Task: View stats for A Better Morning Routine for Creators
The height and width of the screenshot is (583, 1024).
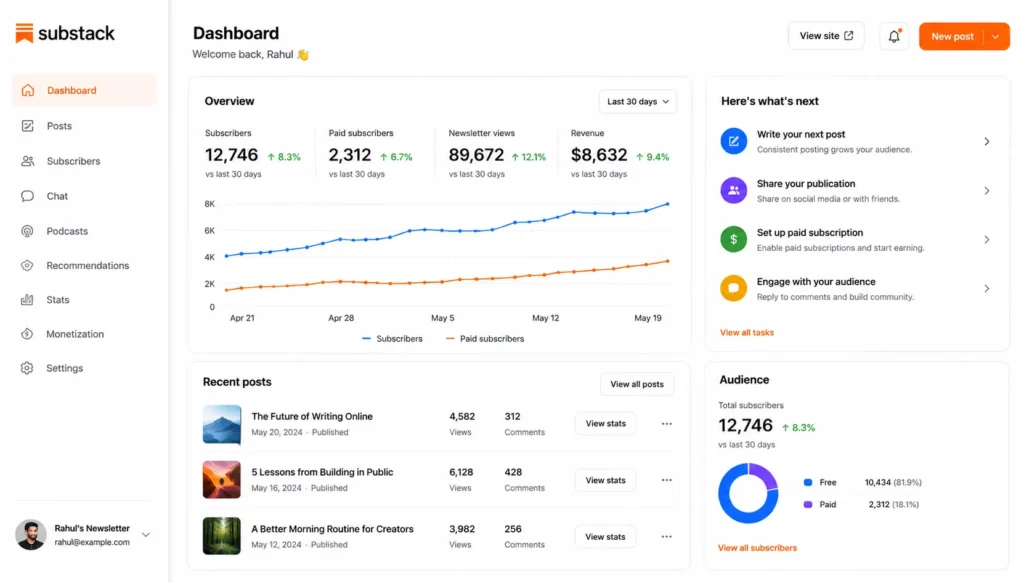Action: tap(605, 537)
